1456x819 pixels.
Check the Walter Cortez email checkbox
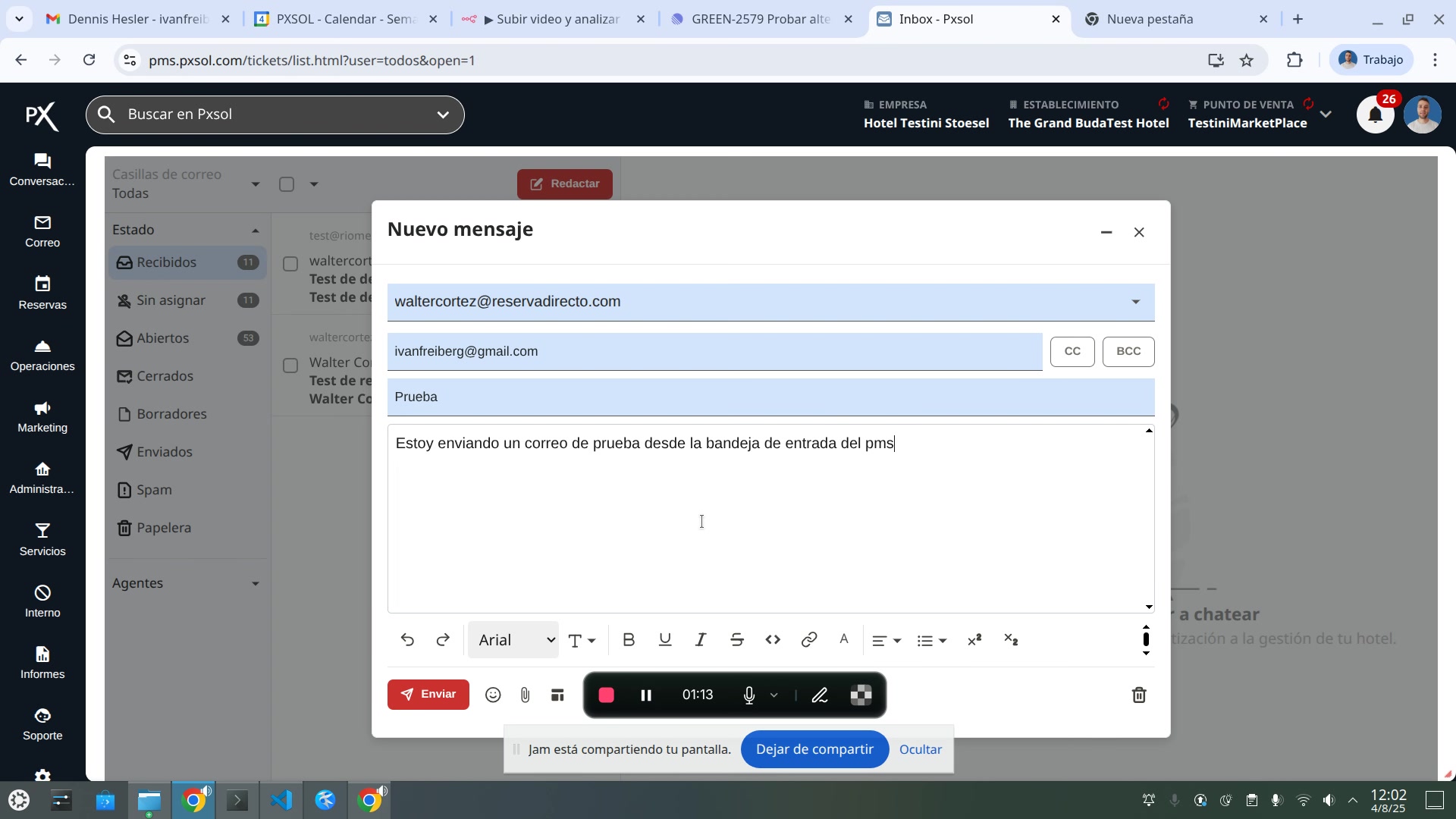(290, 366)
